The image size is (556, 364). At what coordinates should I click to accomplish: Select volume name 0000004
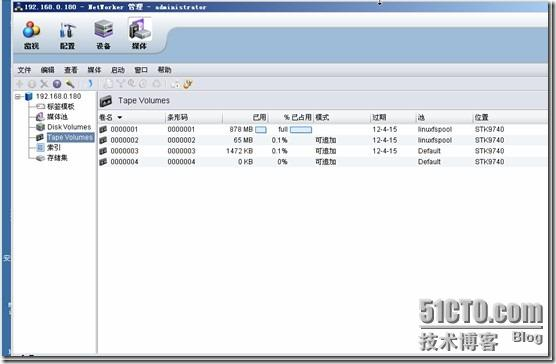click(x=124, y=162)
